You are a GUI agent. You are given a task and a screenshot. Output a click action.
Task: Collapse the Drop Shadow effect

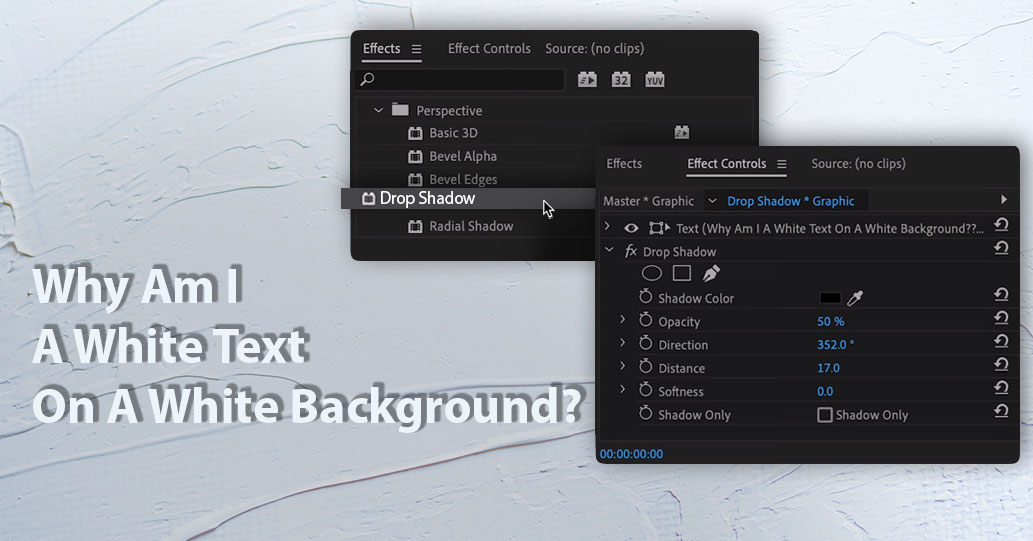click(609, 252)
